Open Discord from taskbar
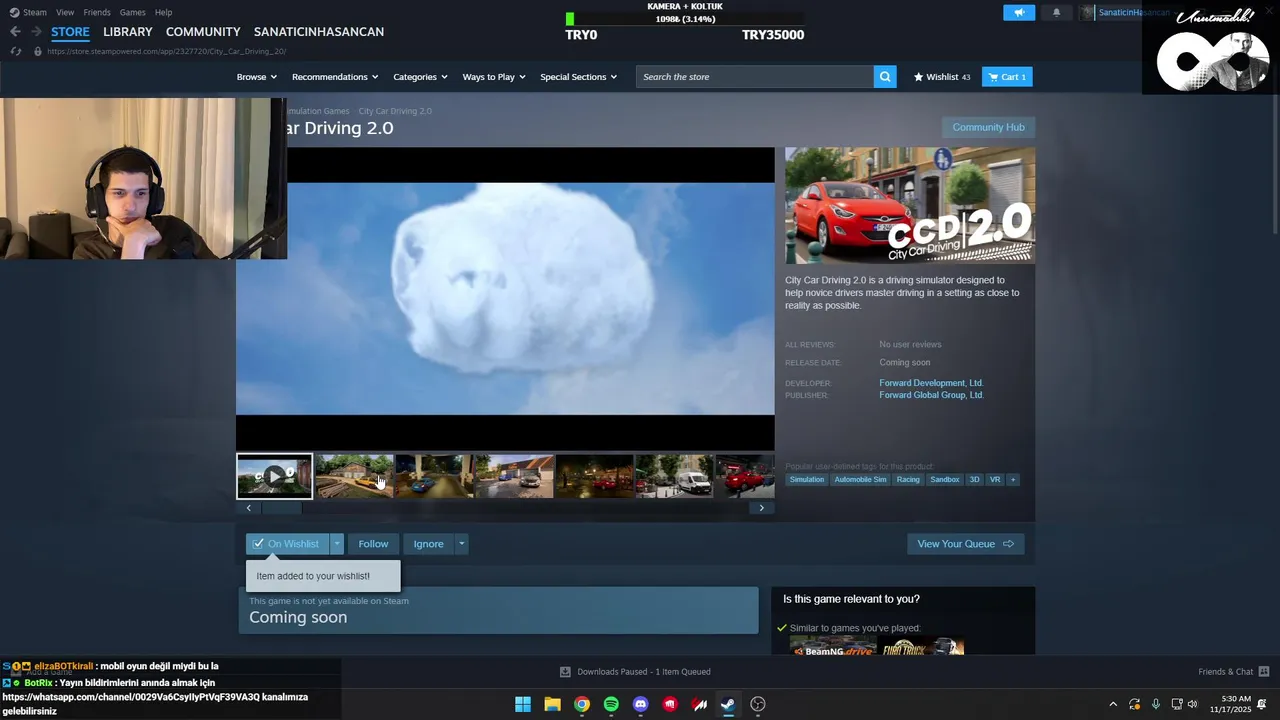1280x720 pixels. pyautogui.click(x=641, y=704)
